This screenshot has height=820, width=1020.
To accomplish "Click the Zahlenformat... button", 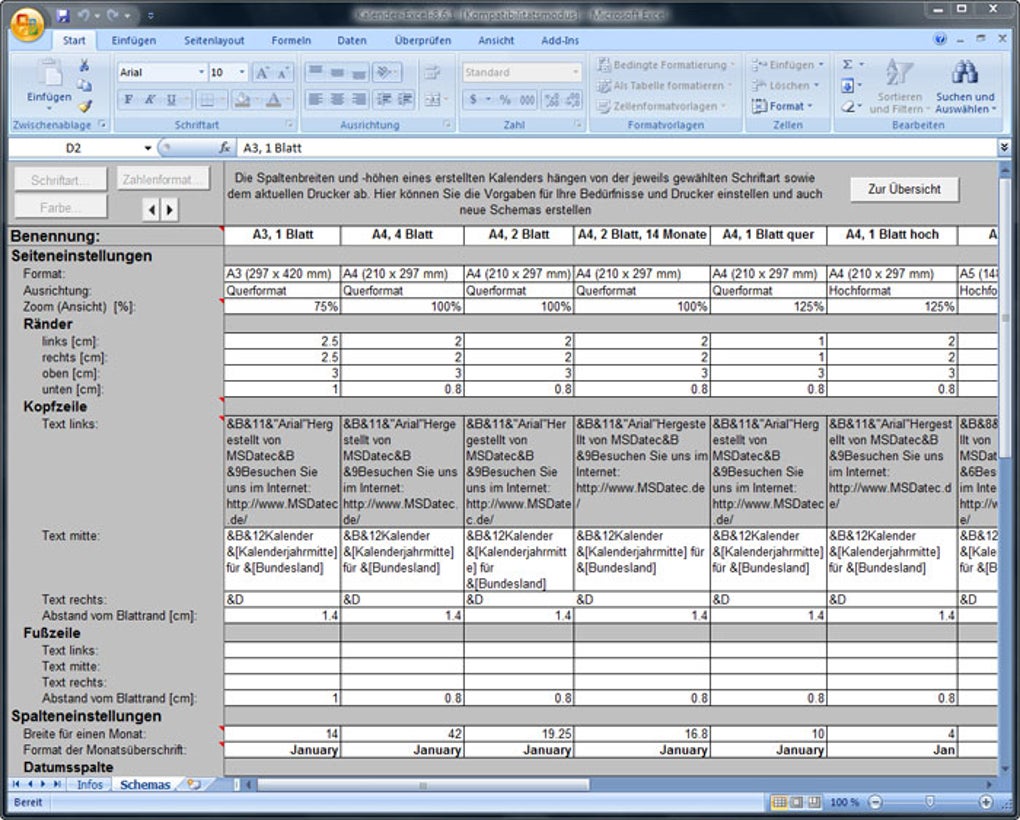I will 164,179.
